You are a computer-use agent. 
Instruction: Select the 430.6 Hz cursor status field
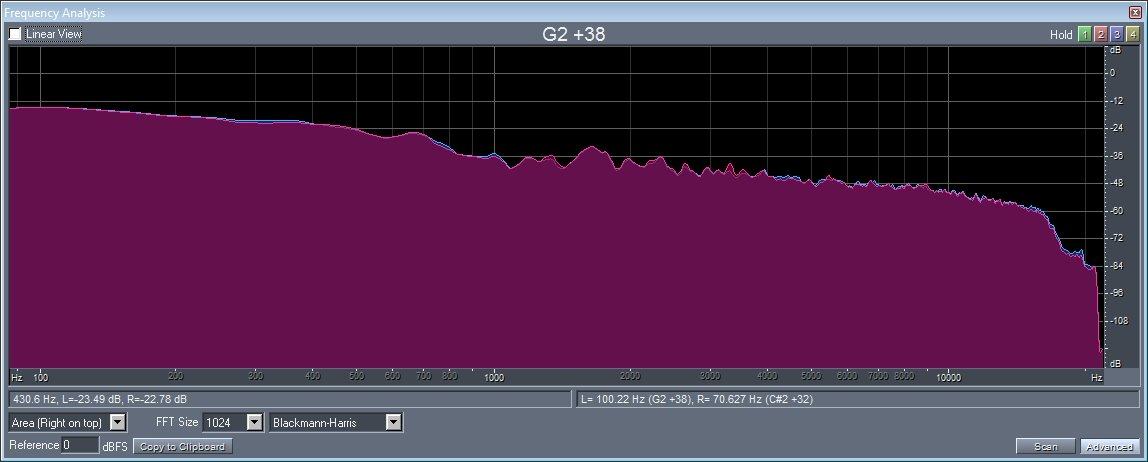pos(287,399)
